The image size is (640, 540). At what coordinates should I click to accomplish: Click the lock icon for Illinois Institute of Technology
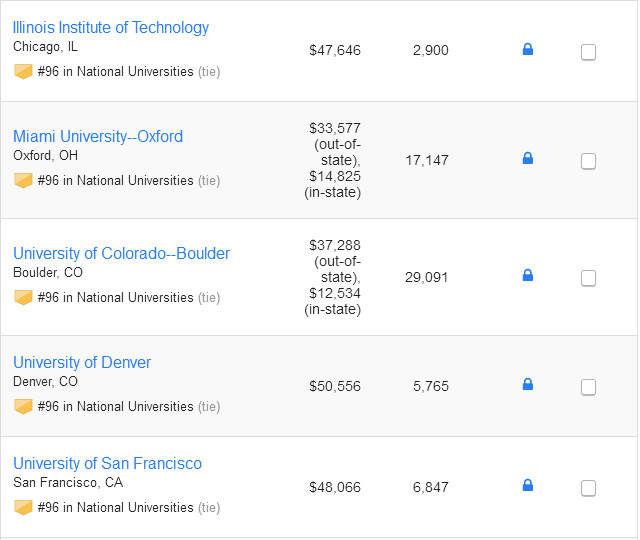click(x=528, y=49)
